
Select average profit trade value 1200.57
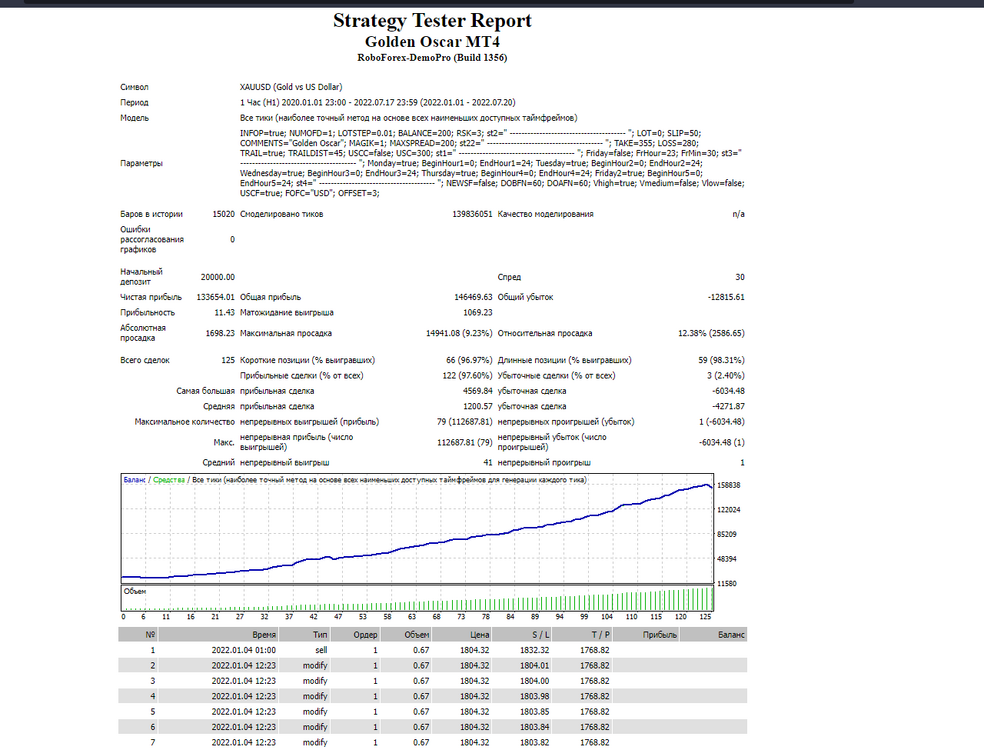point(478,406)
